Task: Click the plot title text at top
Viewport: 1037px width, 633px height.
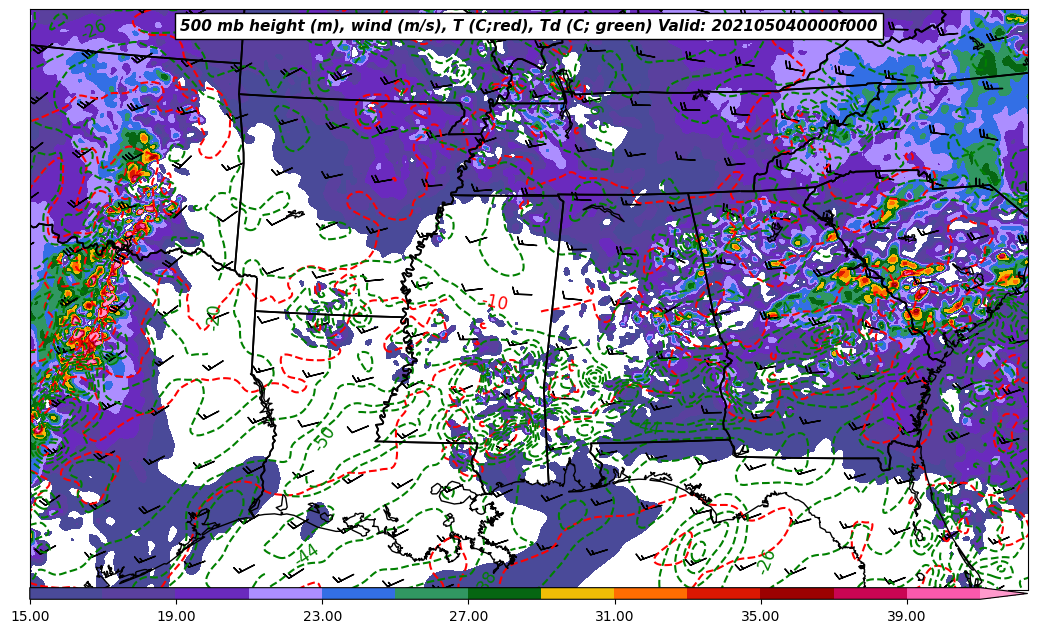Action: (528, 26)
